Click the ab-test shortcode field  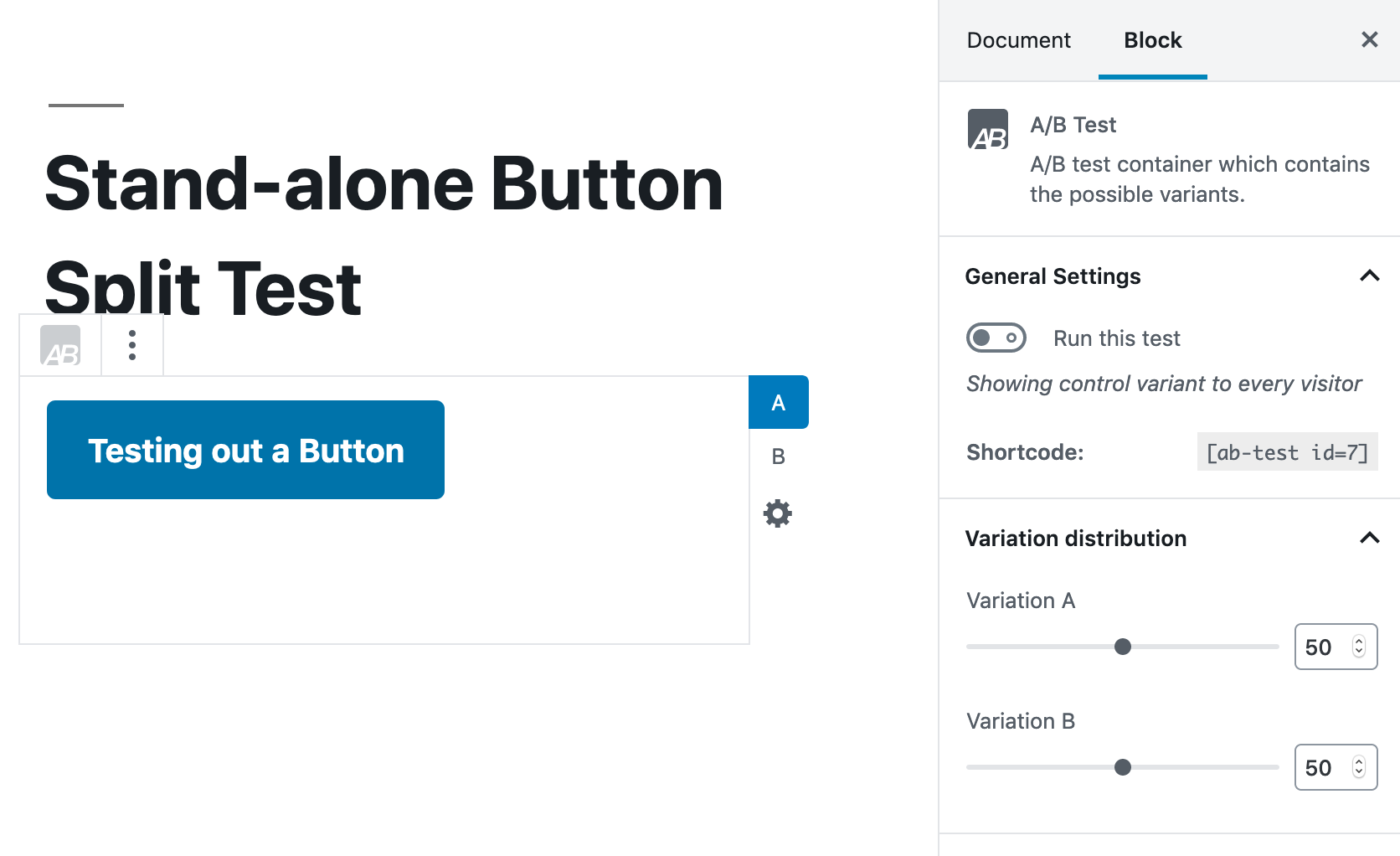tap(1287, 452)
